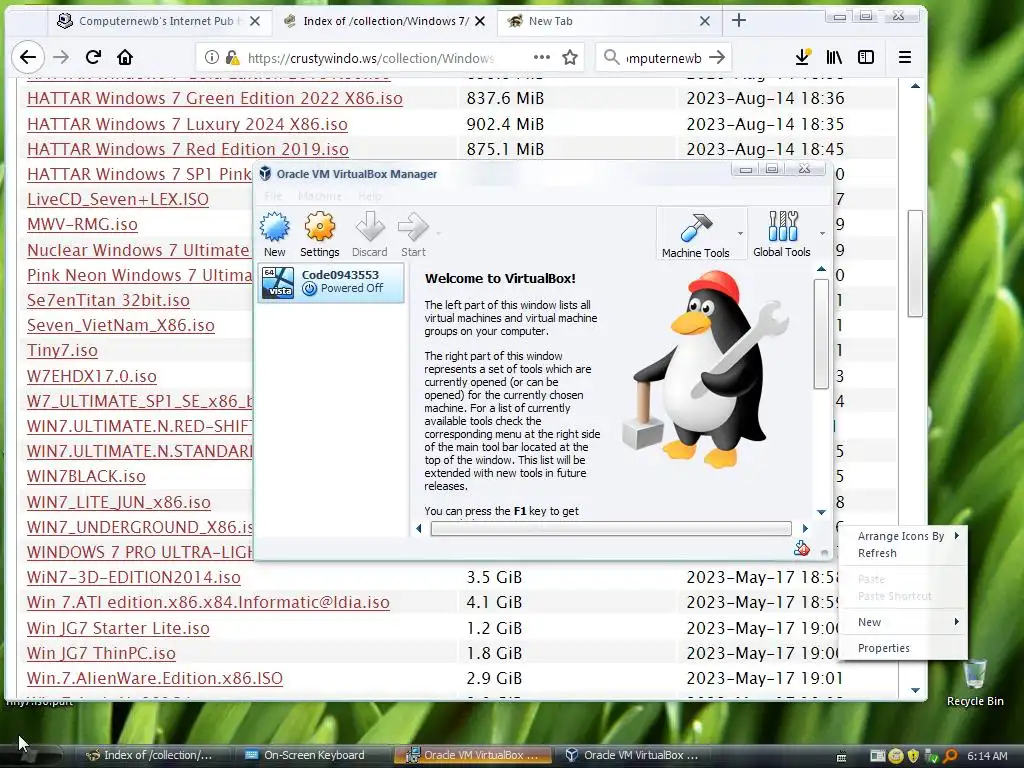Click the VirtualBox welcome pane horizontal scrollbar
The height and width of the screenshot is (768, 1024).
611,528
